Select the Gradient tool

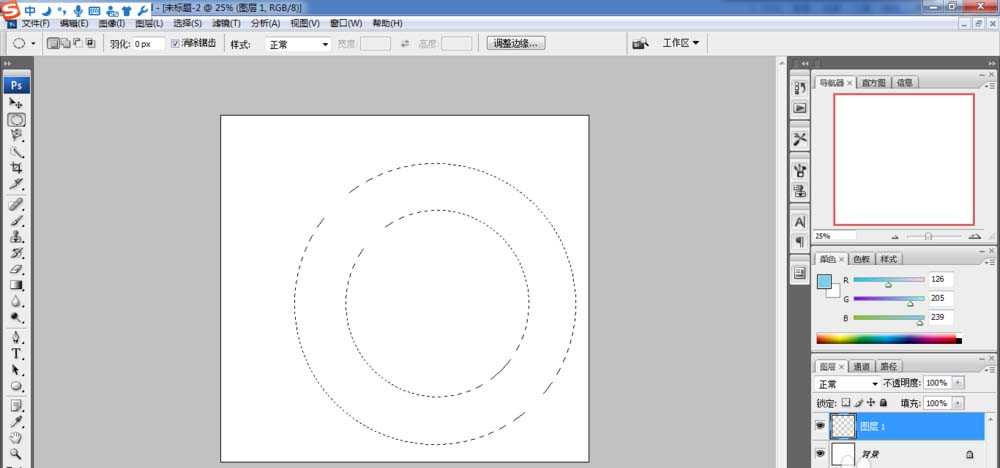17,285
